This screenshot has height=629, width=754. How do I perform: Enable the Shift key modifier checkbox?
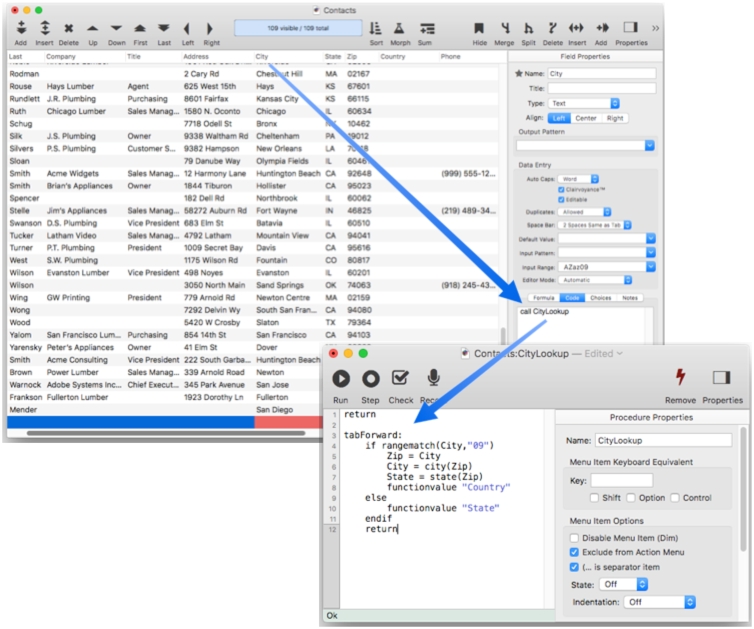(x=594, y=498)
